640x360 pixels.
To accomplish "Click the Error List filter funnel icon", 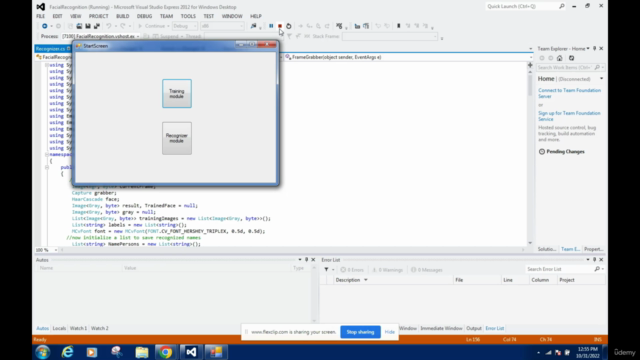I will click(x=326, y=269).
